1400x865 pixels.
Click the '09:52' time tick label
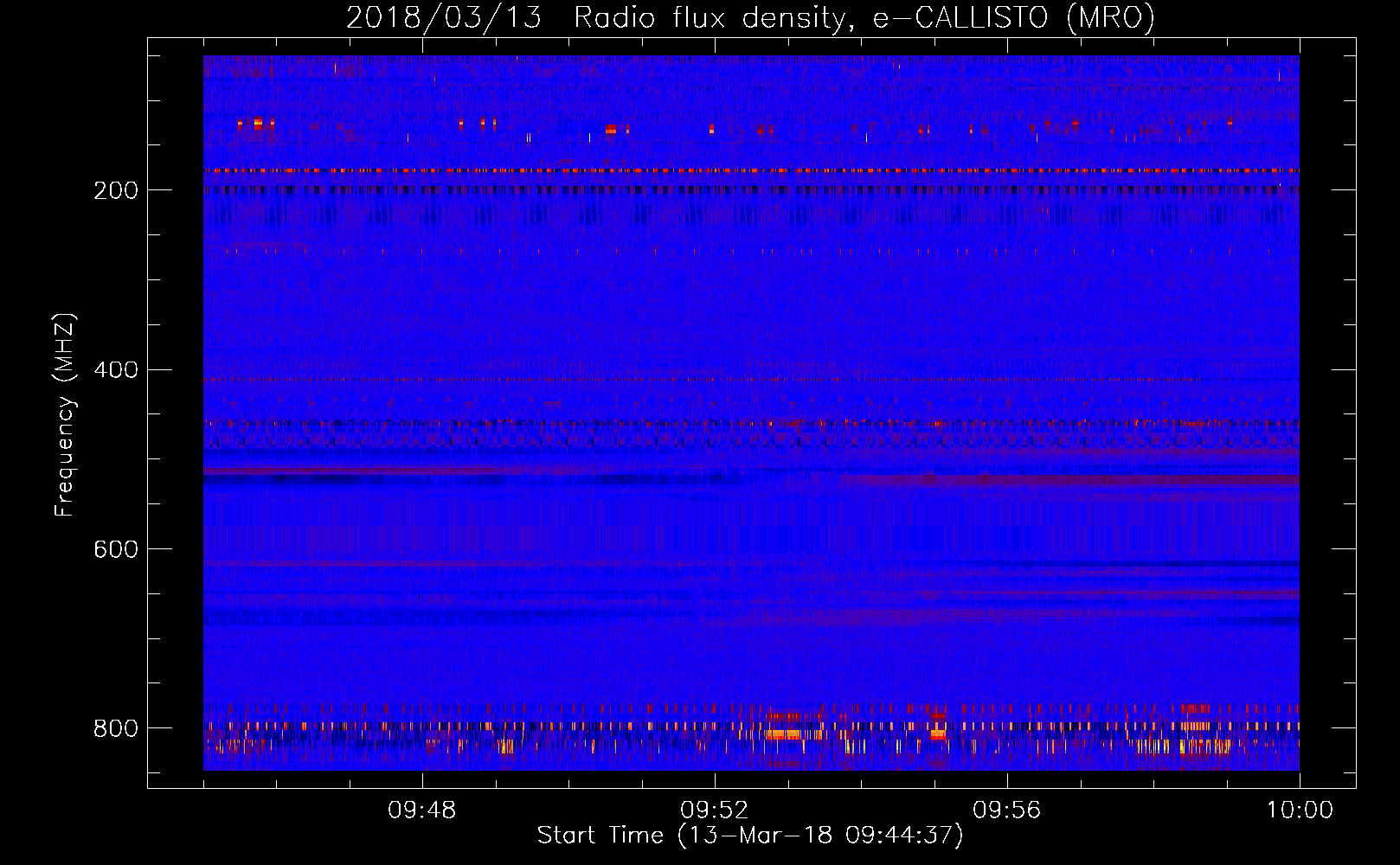pos(715,811)
